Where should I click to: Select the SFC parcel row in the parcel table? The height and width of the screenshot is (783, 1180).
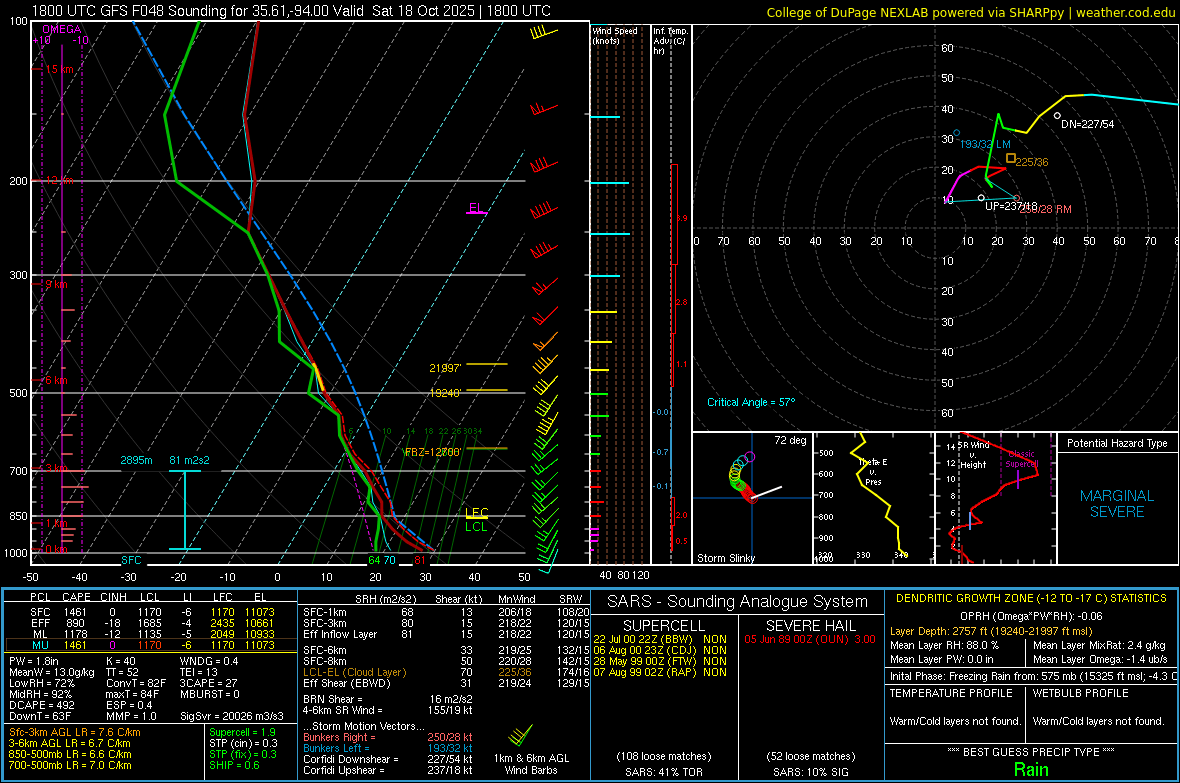click(152, 612)
